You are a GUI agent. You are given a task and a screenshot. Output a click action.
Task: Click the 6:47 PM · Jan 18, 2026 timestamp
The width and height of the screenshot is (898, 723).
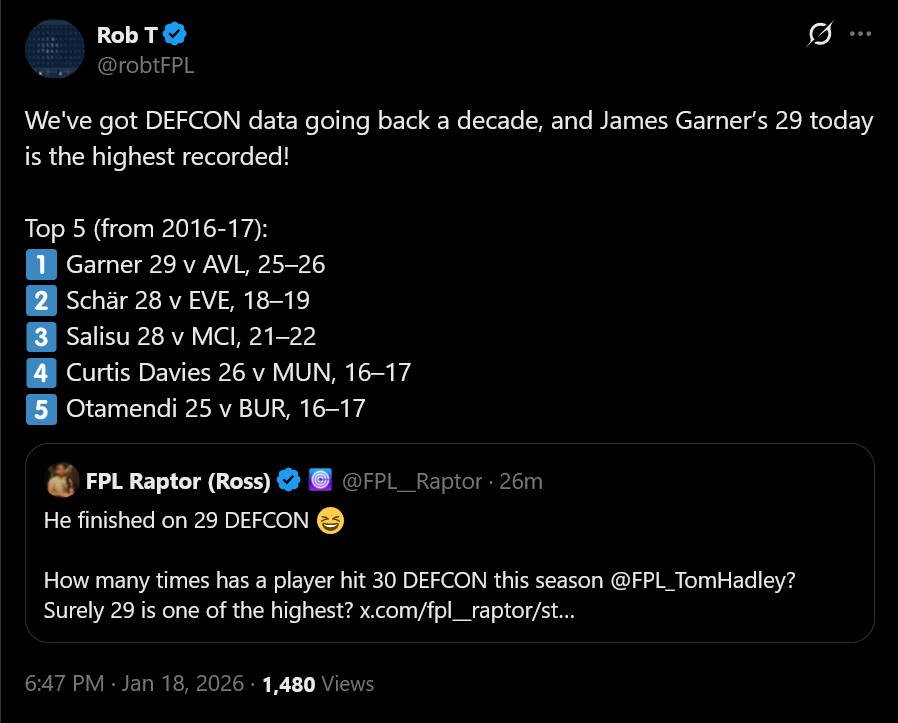click(135, 684)
